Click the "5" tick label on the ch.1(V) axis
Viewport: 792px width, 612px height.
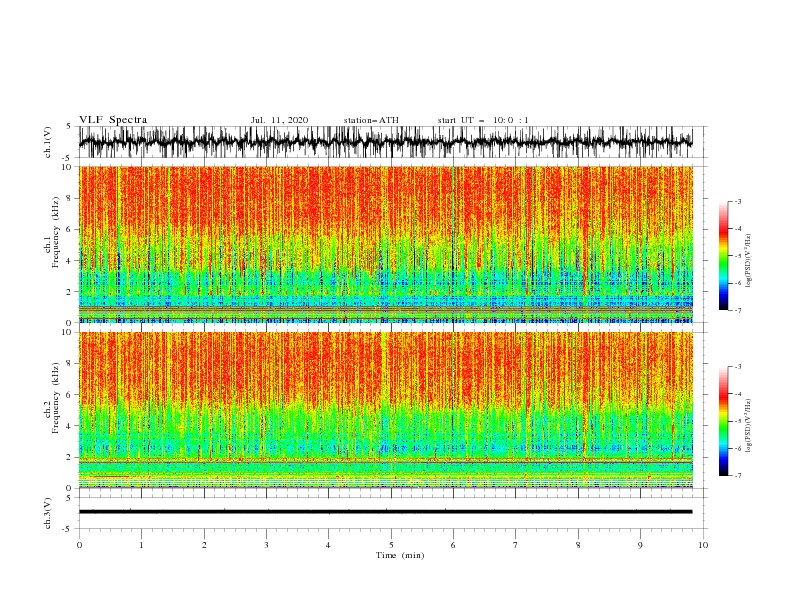(x=70, y=126)
